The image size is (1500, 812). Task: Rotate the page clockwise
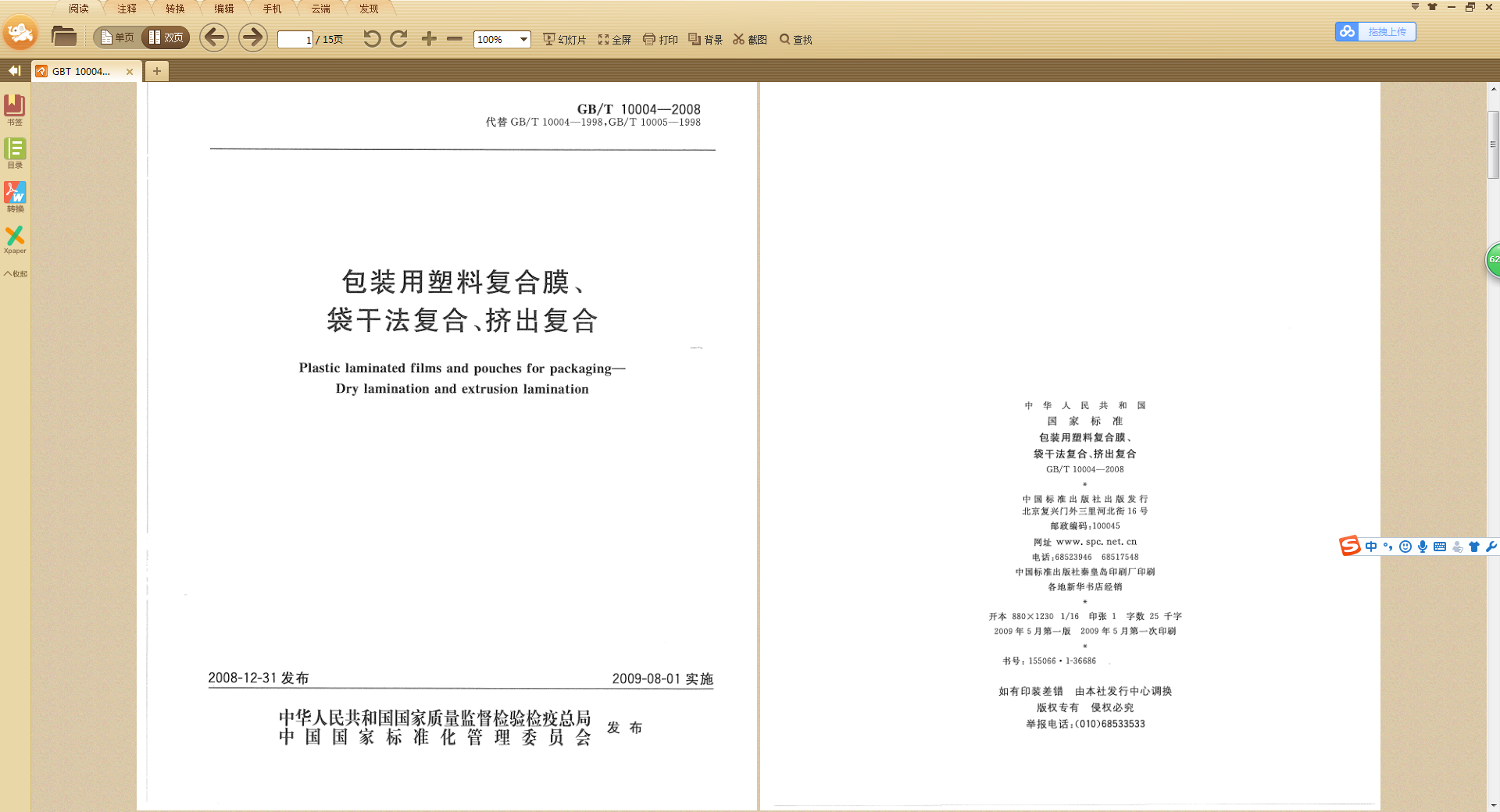399,39
